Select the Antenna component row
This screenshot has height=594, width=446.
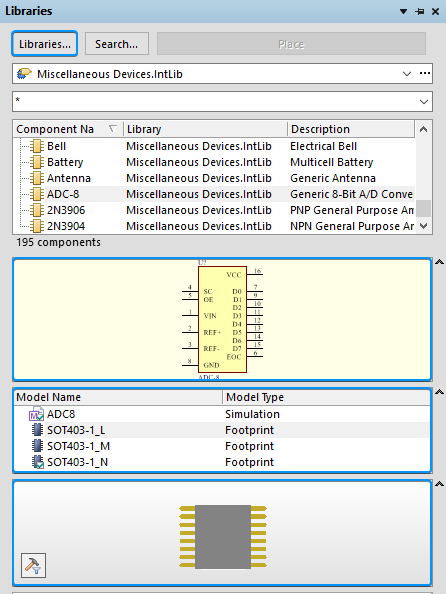pos(214,178)
